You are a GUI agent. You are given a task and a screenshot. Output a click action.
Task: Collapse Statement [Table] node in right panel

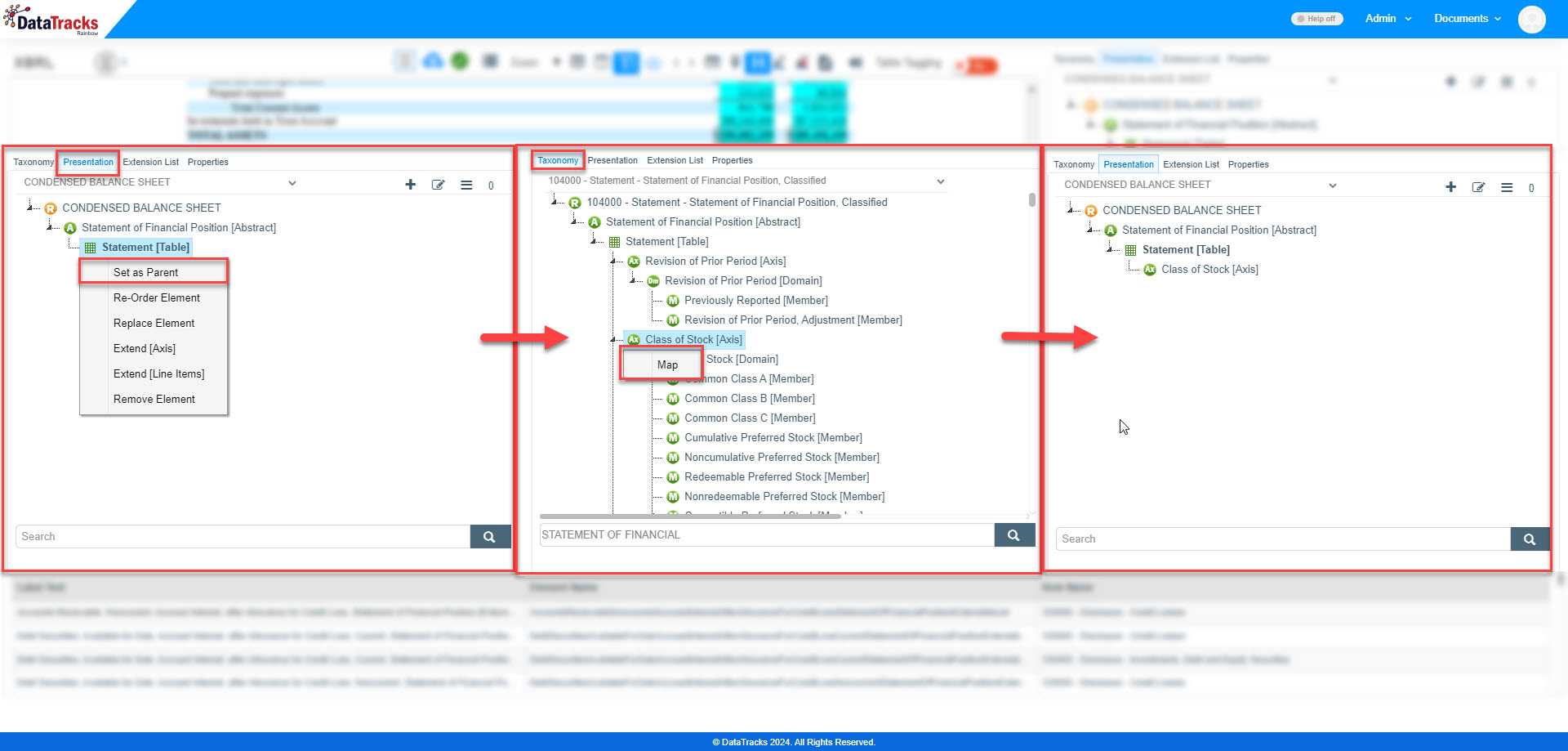pyautogui.click(x=1110, y=249)
